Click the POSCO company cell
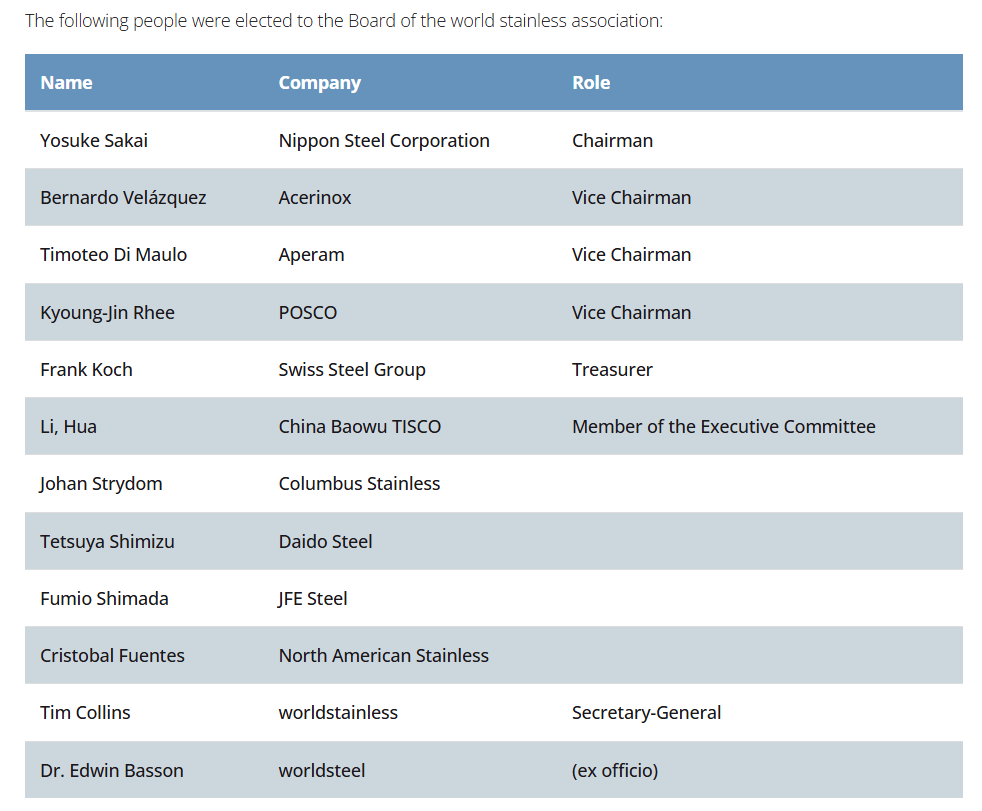This screenshot has width=982, height=811. tap(308, 313)
